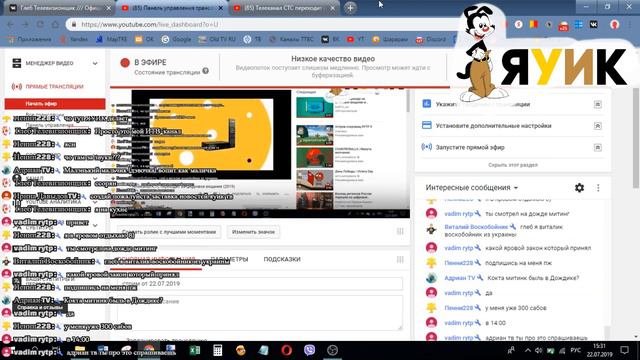Open the browser profile avatar
Screen dimensions: 640x360
614,24
